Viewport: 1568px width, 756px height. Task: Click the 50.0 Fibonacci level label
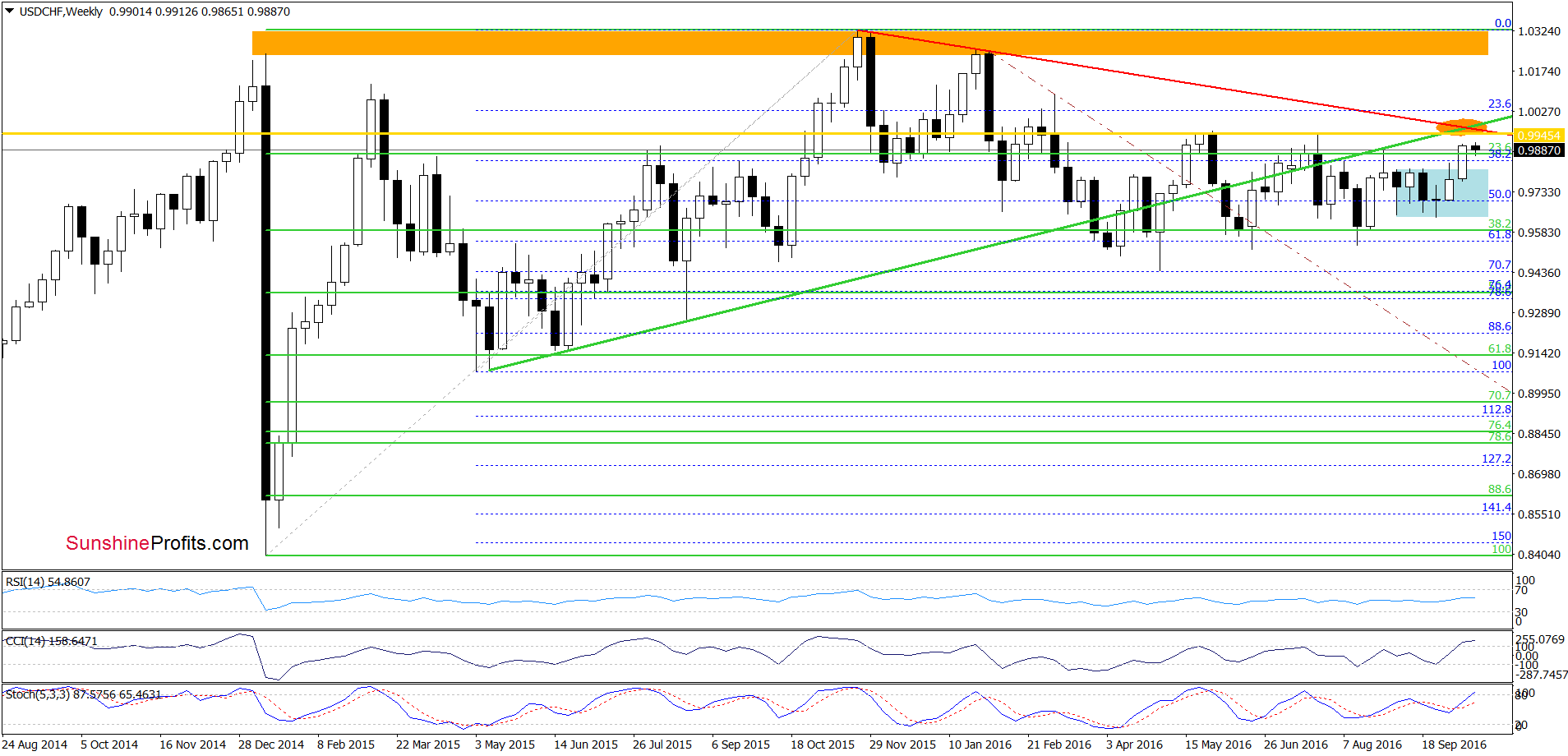[1500, 194]
